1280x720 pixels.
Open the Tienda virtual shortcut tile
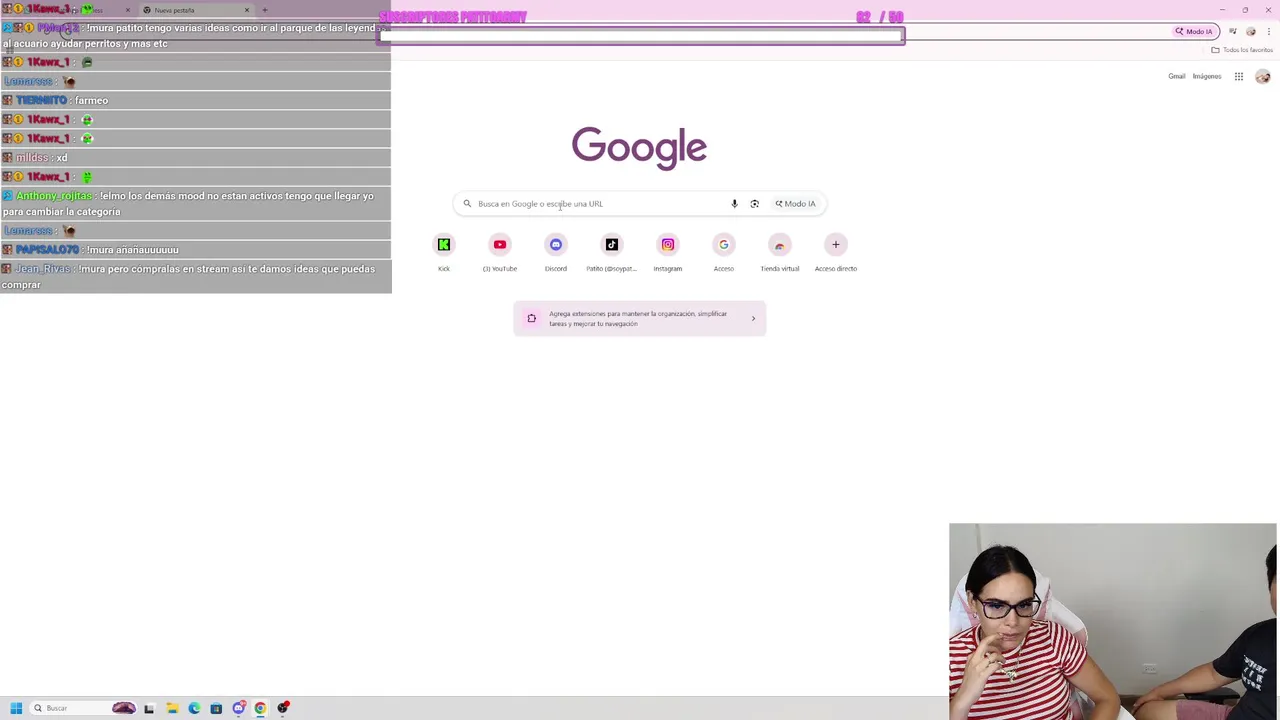click(x=780, y=245)
